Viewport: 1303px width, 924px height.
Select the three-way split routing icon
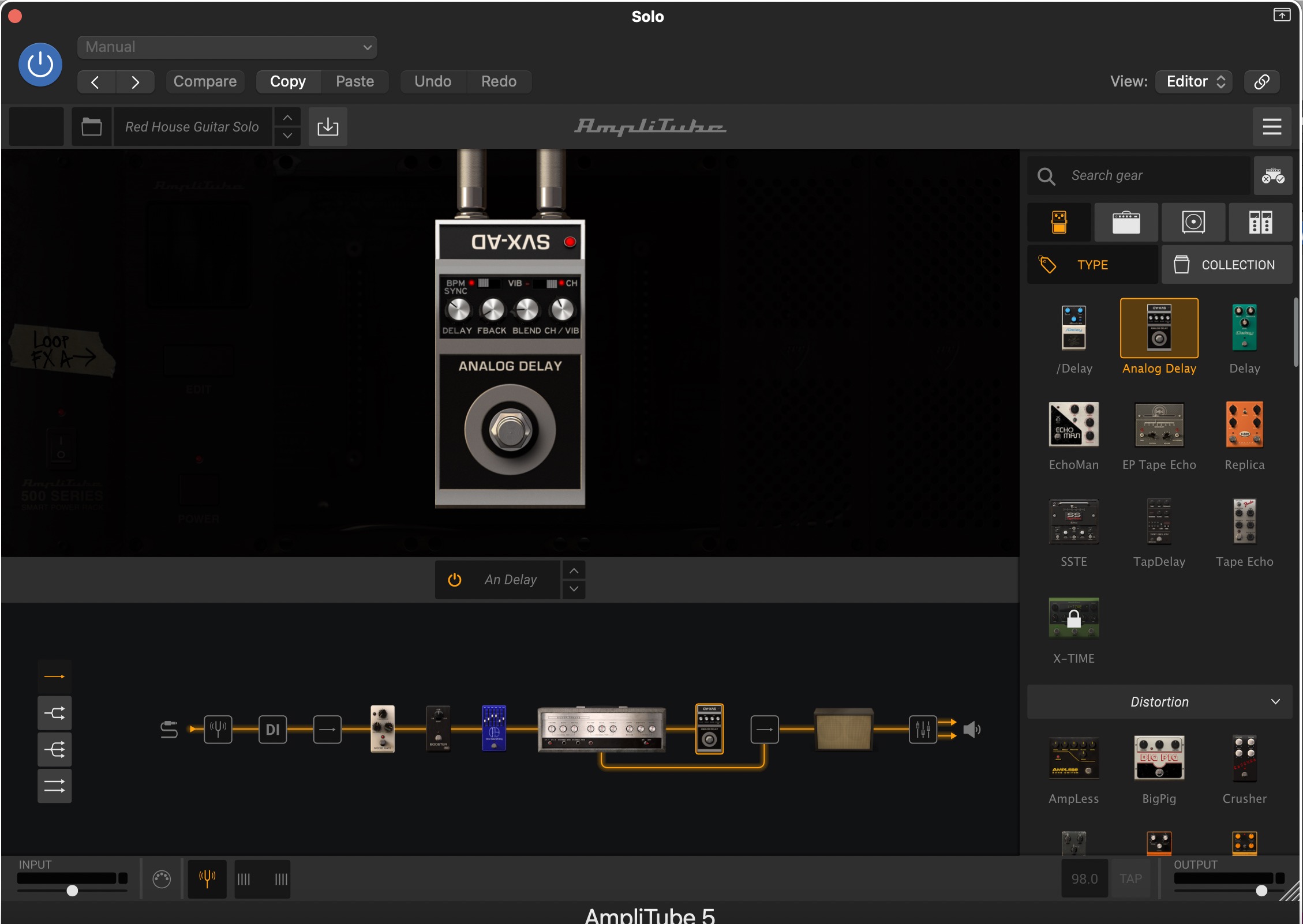click(55, 750)
